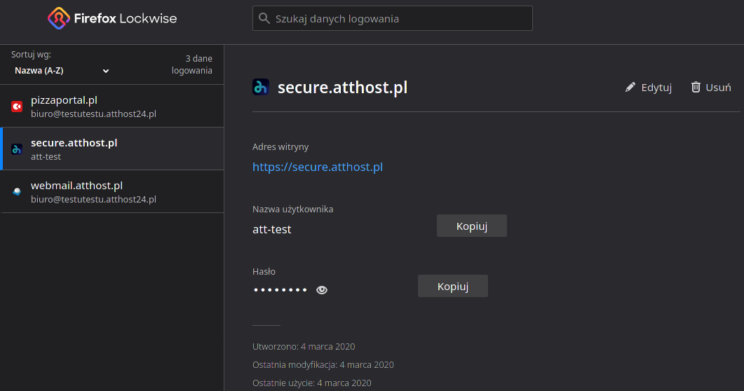Click the trash can icon by Usuń
This screenshot has width=744, height=391.
(x=696, y=87)
